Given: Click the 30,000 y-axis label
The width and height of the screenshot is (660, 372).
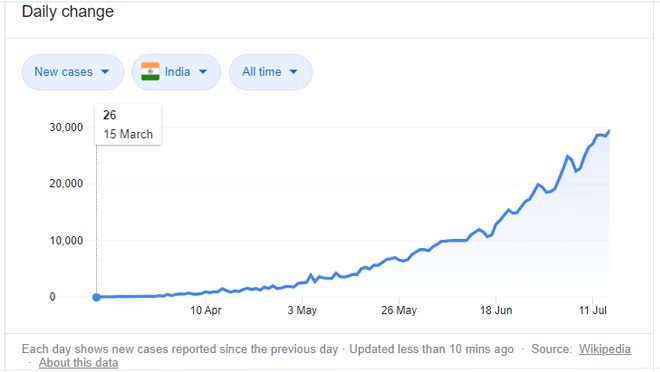Looking at the screenshot, I should tap(66, 128).
